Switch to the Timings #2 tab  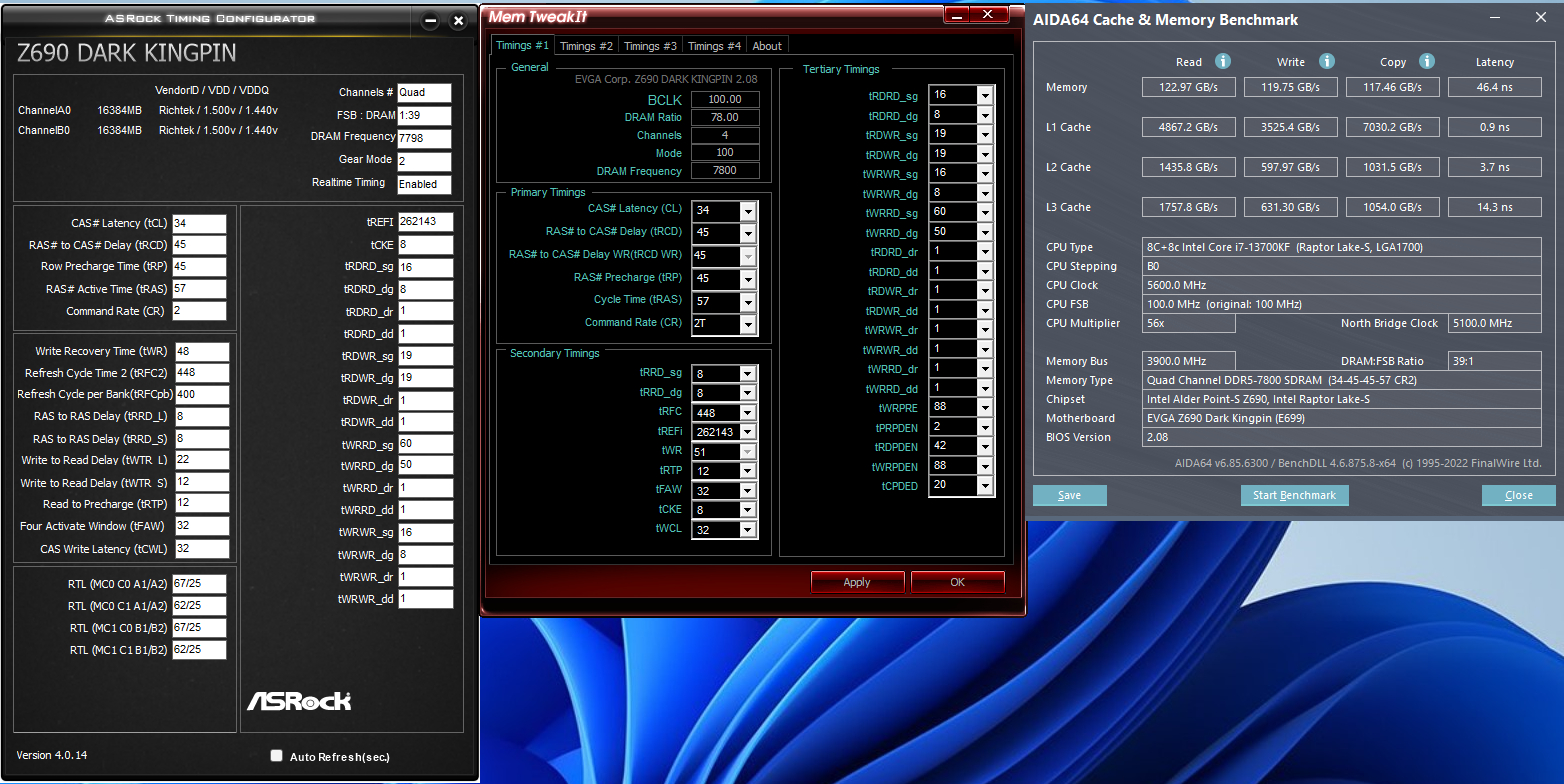click(586, 46)
